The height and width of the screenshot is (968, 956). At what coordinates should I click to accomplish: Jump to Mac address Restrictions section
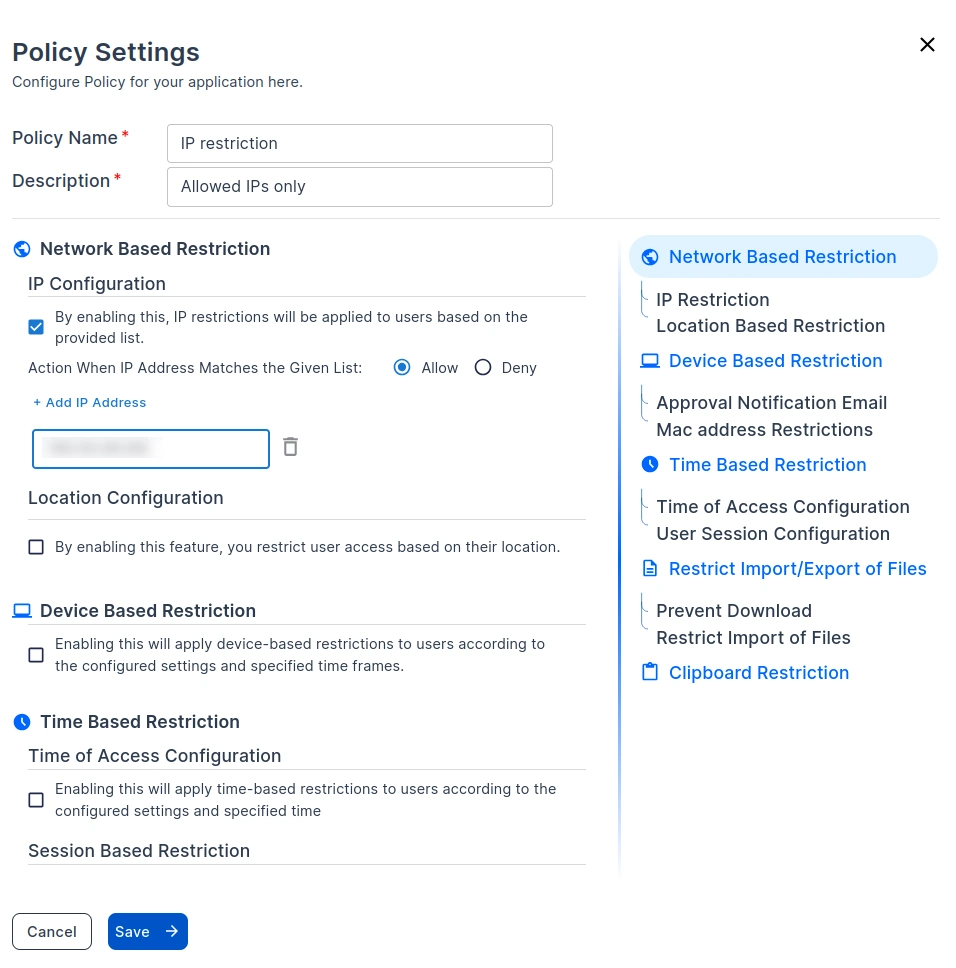[764, 430]
